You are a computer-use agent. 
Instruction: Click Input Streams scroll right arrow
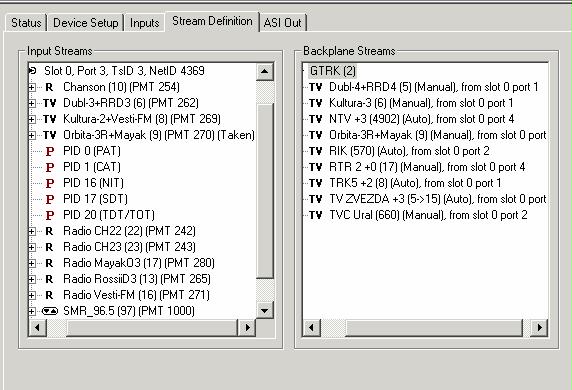coord(247,328)
